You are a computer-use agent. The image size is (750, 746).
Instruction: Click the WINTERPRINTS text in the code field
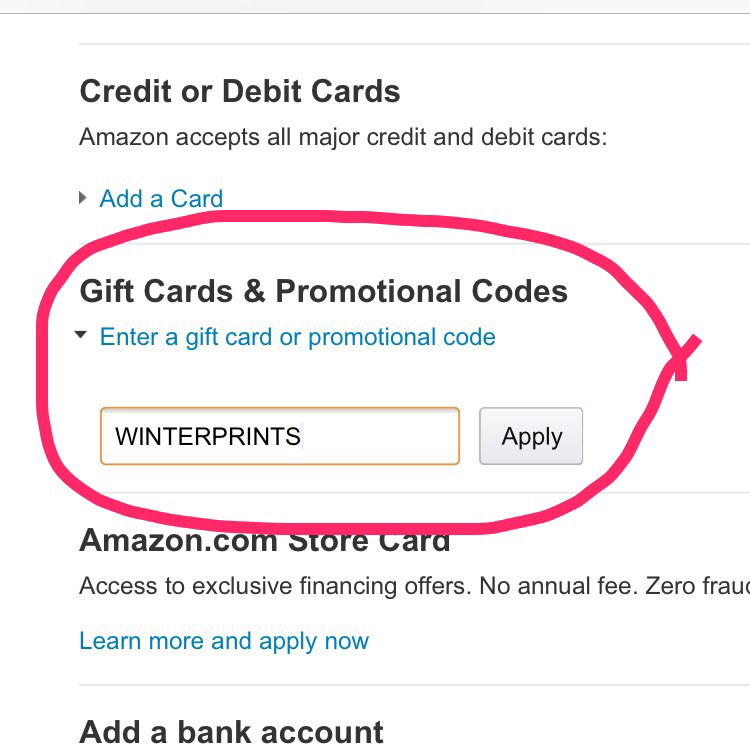(208, 436)
